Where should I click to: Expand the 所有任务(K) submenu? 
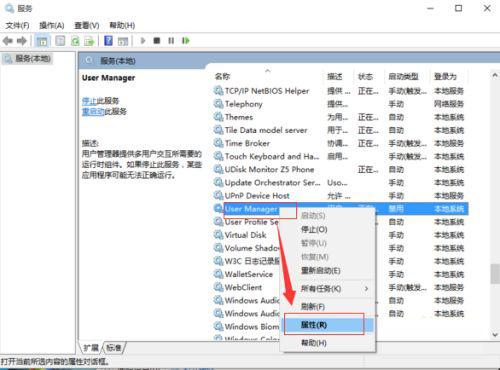tap(328, 289)
